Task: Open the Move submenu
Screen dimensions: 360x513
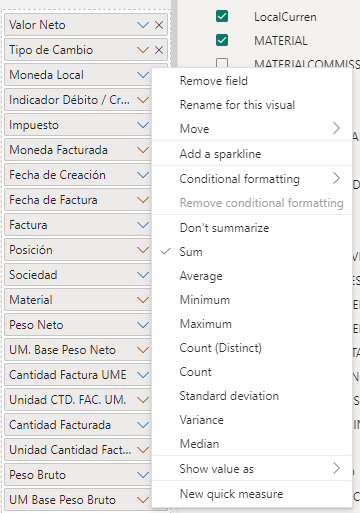Action: point(252,129)
